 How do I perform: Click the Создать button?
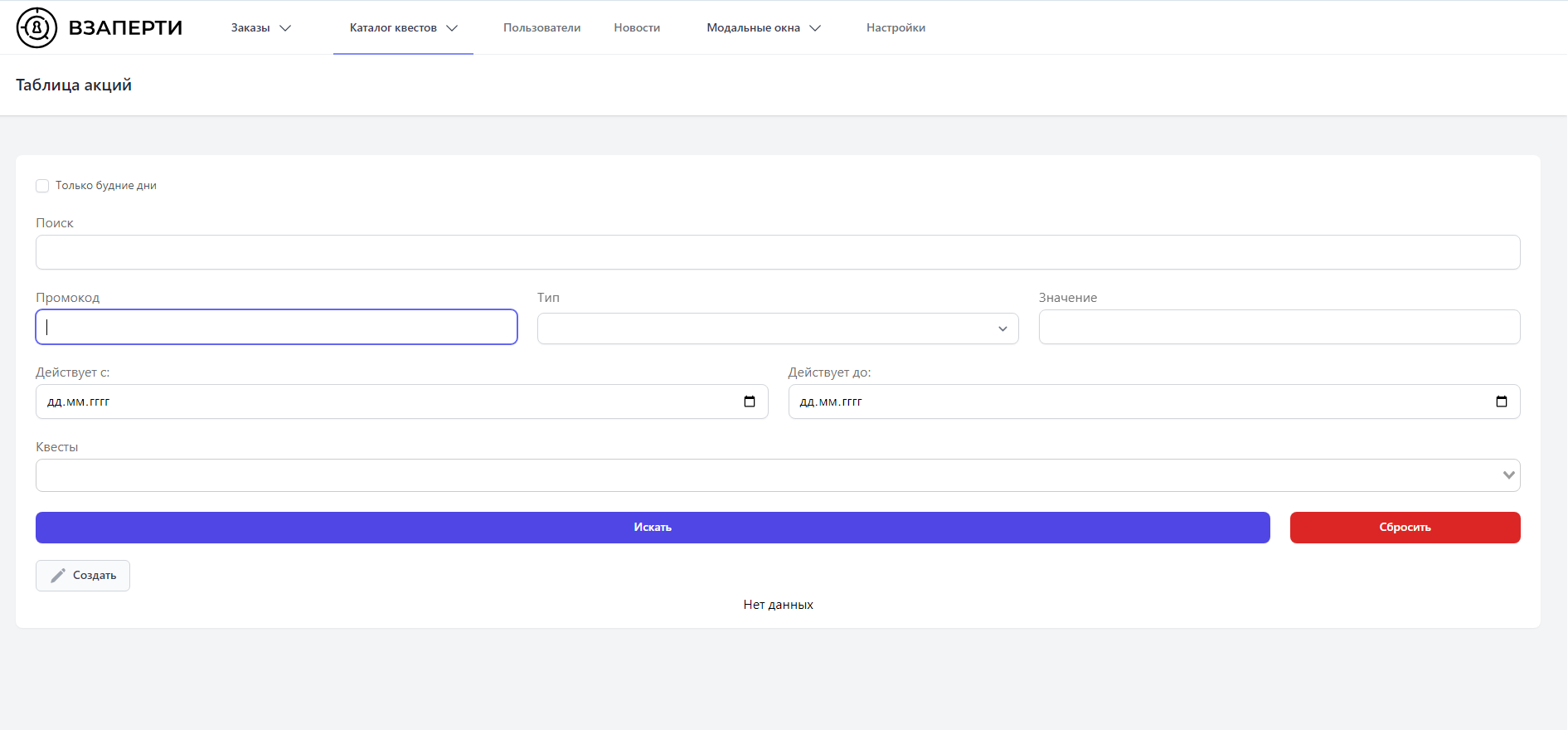(83, 576)
